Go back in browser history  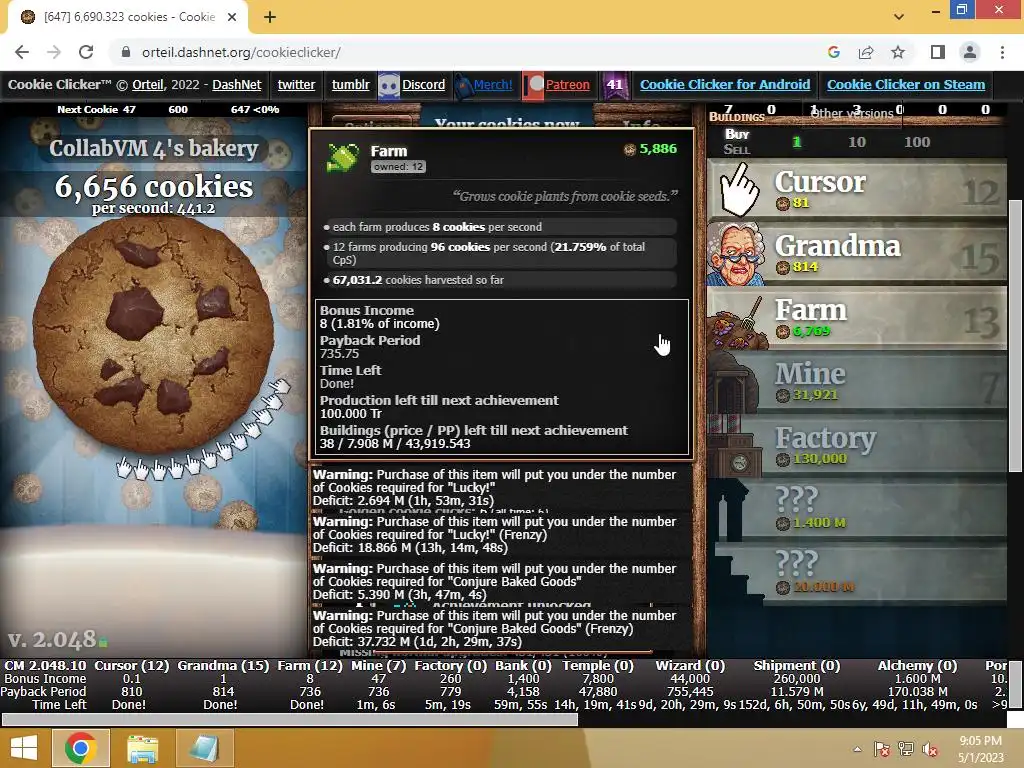click(x=22, y=52)
